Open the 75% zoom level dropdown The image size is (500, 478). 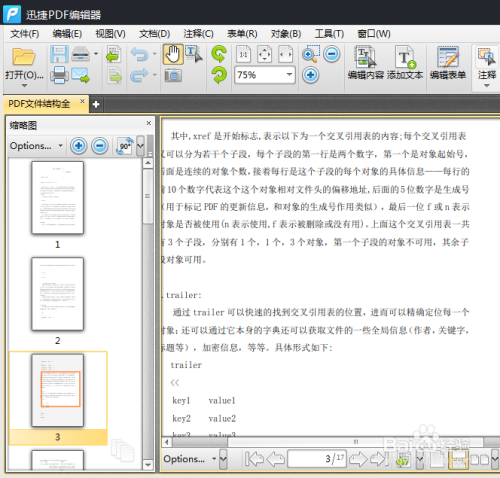tap(289, 74)
